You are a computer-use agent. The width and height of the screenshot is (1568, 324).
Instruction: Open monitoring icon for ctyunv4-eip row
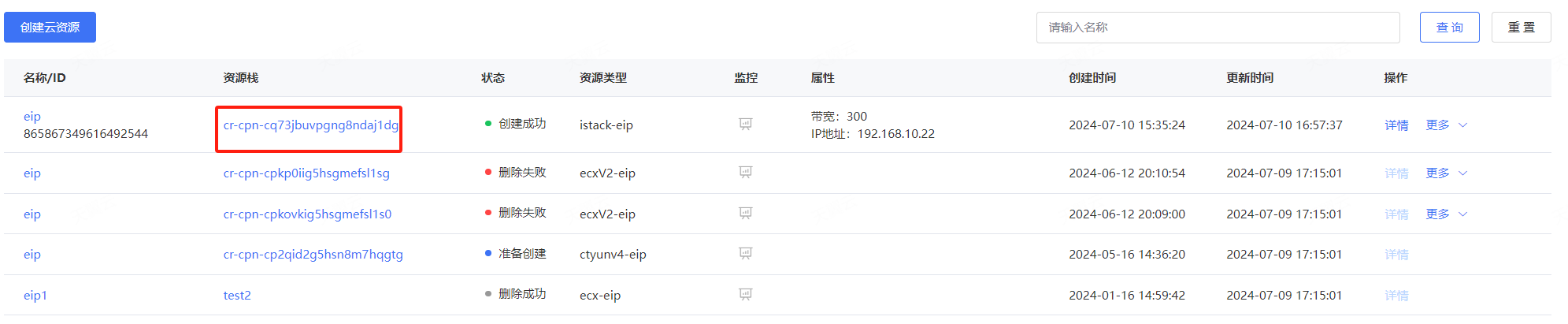click(x=745, y=254)
